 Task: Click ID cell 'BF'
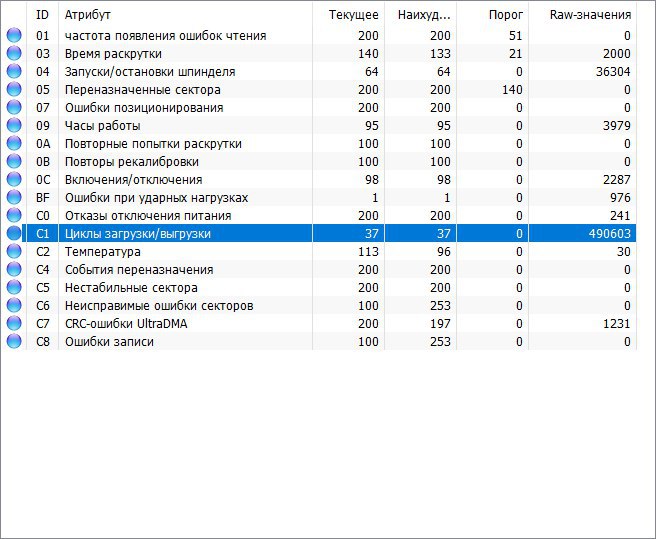(x=43, y=198)
